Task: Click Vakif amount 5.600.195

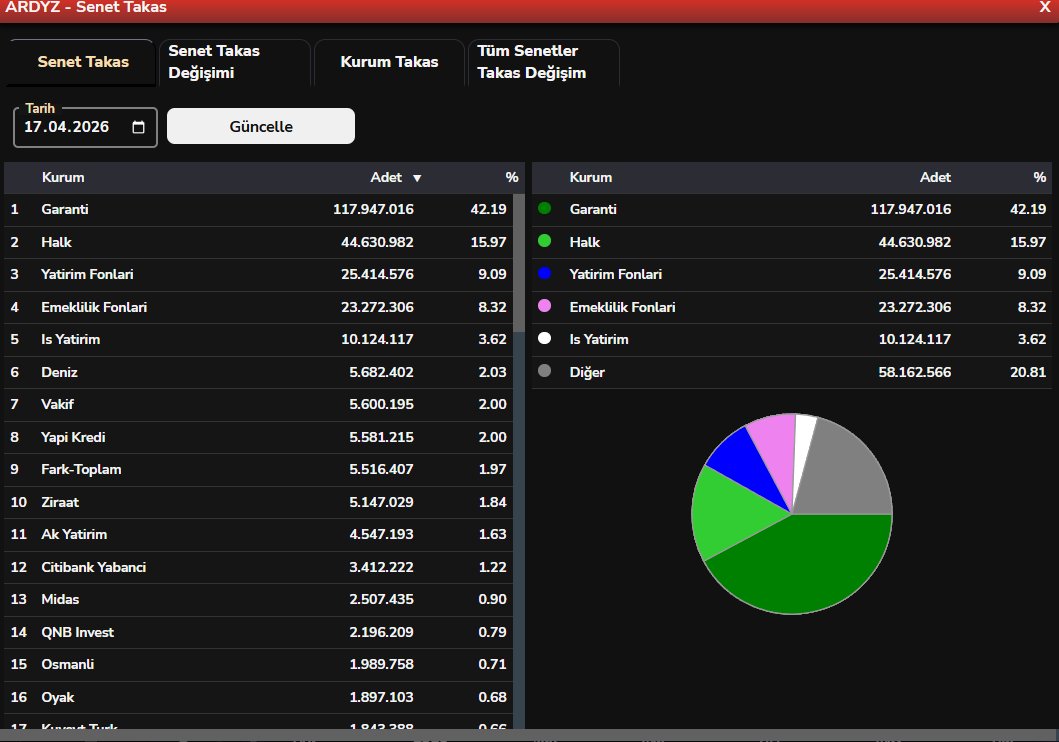Action: point(381,404)
